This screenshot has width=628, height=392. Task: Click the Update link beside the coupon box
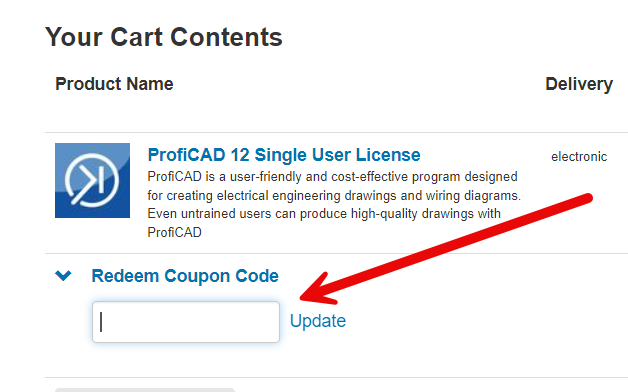tap(318, 321)
